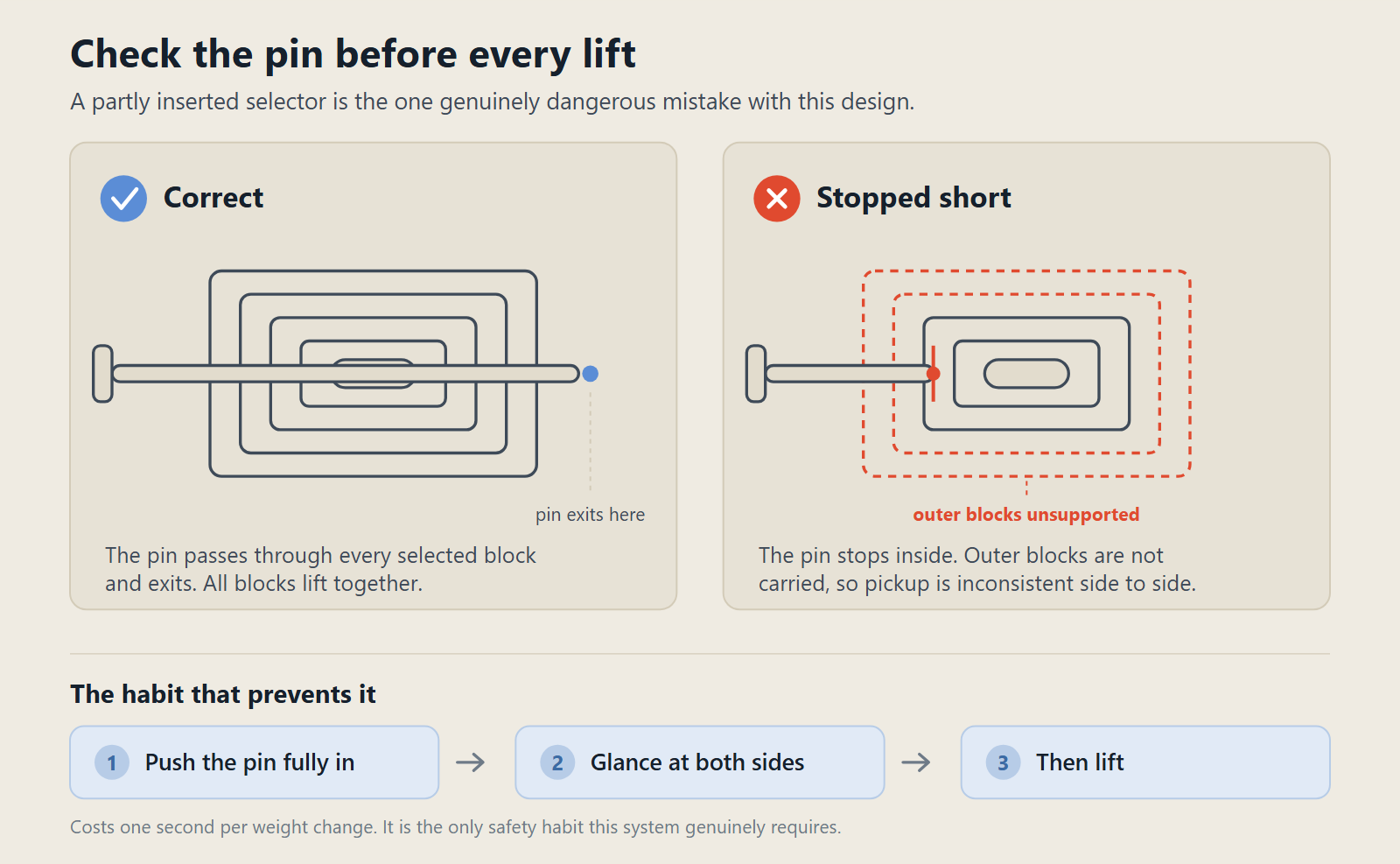
Task: Click the number 3 step badge
Action: click(1003, 762)
